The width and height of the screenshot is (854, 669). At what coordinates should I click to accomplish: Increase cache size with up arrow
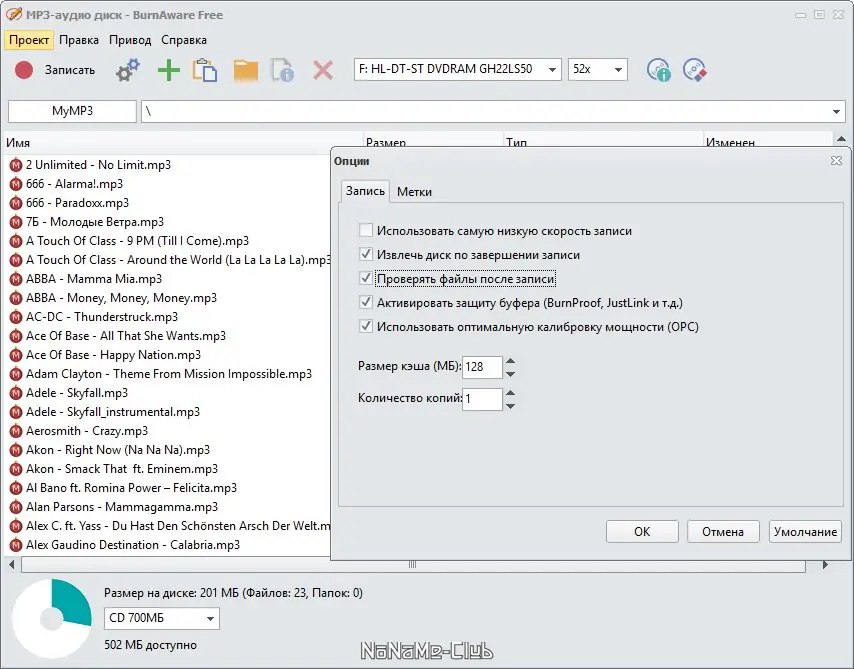tap(510, 361)
